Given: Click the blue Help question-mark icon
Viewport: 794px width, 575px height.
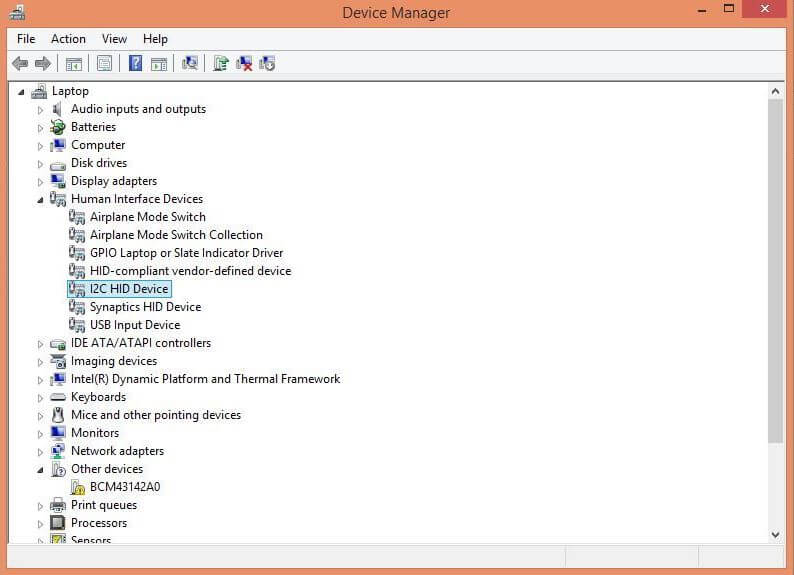Looking at the screenshot, I should (x=135, y=63).
